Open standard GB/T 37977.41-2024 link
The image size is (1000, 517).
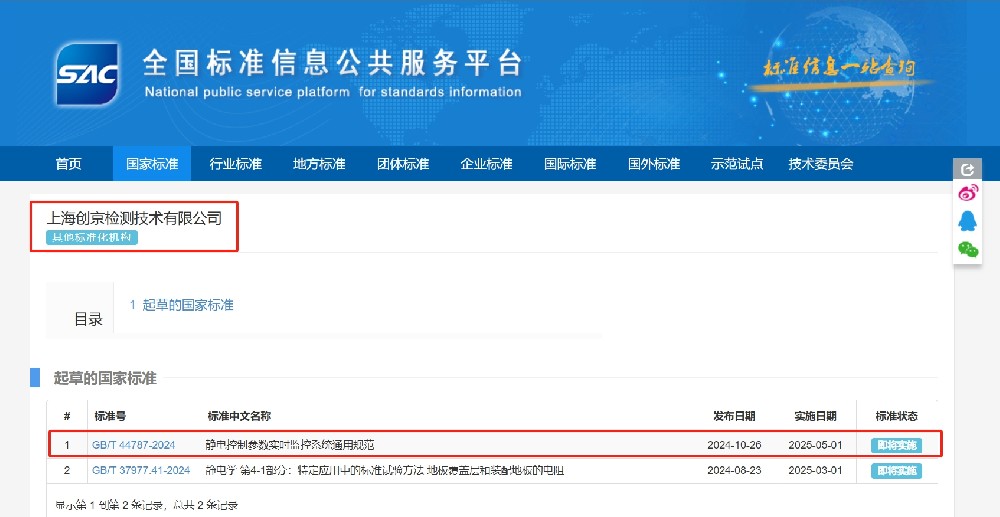[x=141, y=470]
